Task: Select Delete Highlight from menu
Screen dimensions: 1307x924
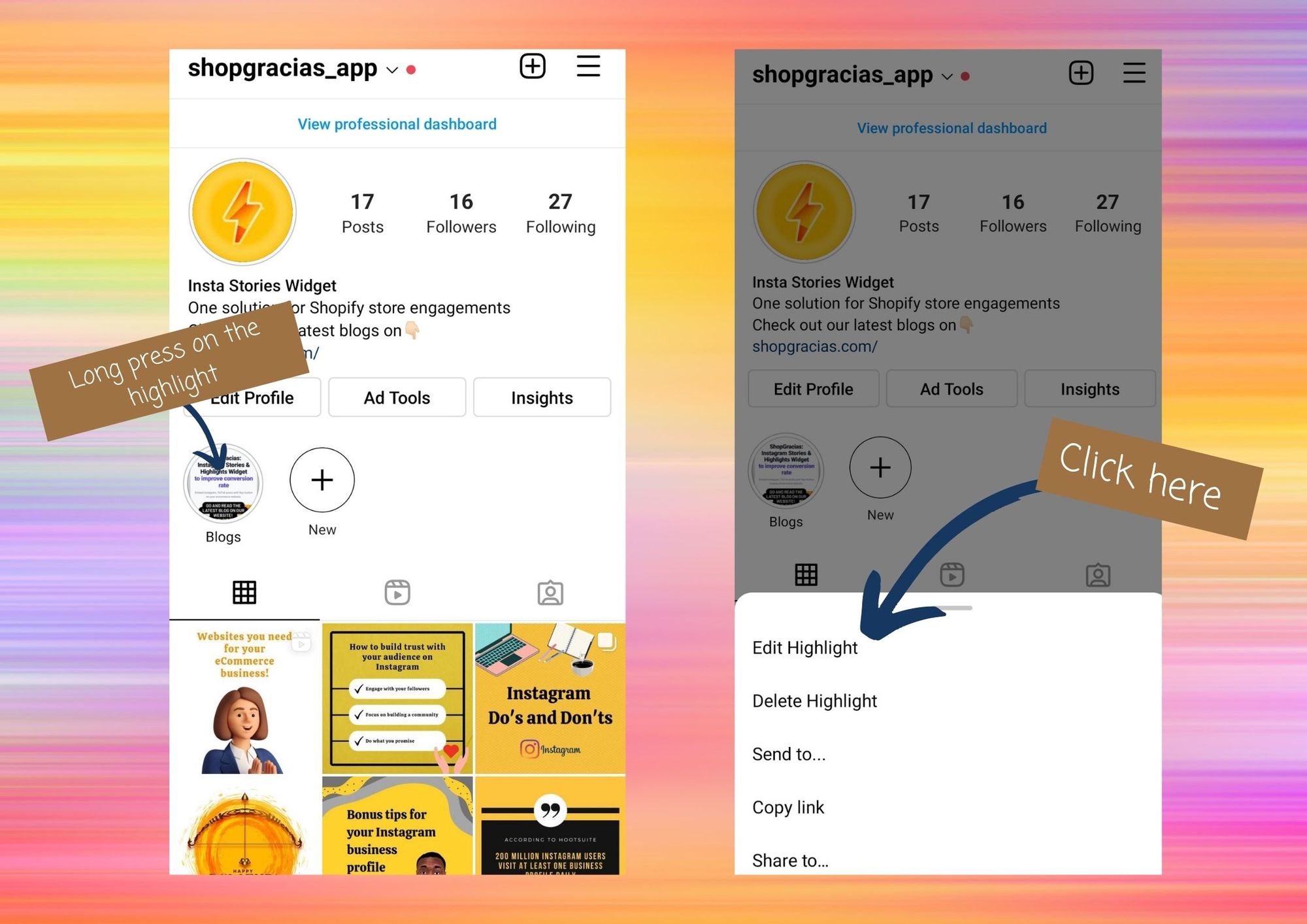Action: pyautogui.click(x=815, y=701)
